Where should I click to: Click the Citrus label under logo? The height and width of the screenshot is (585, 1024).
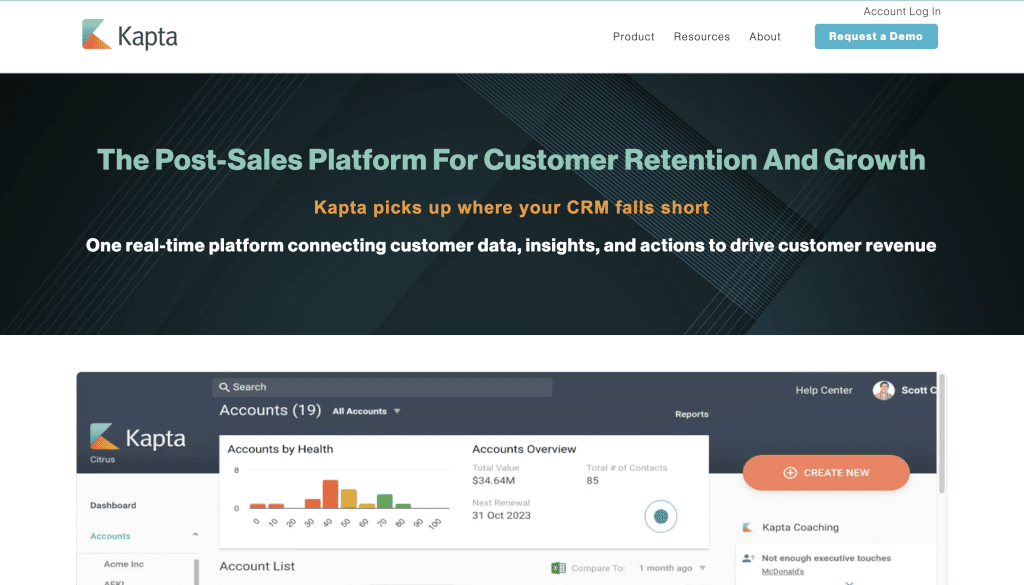(x=103, y=460)
